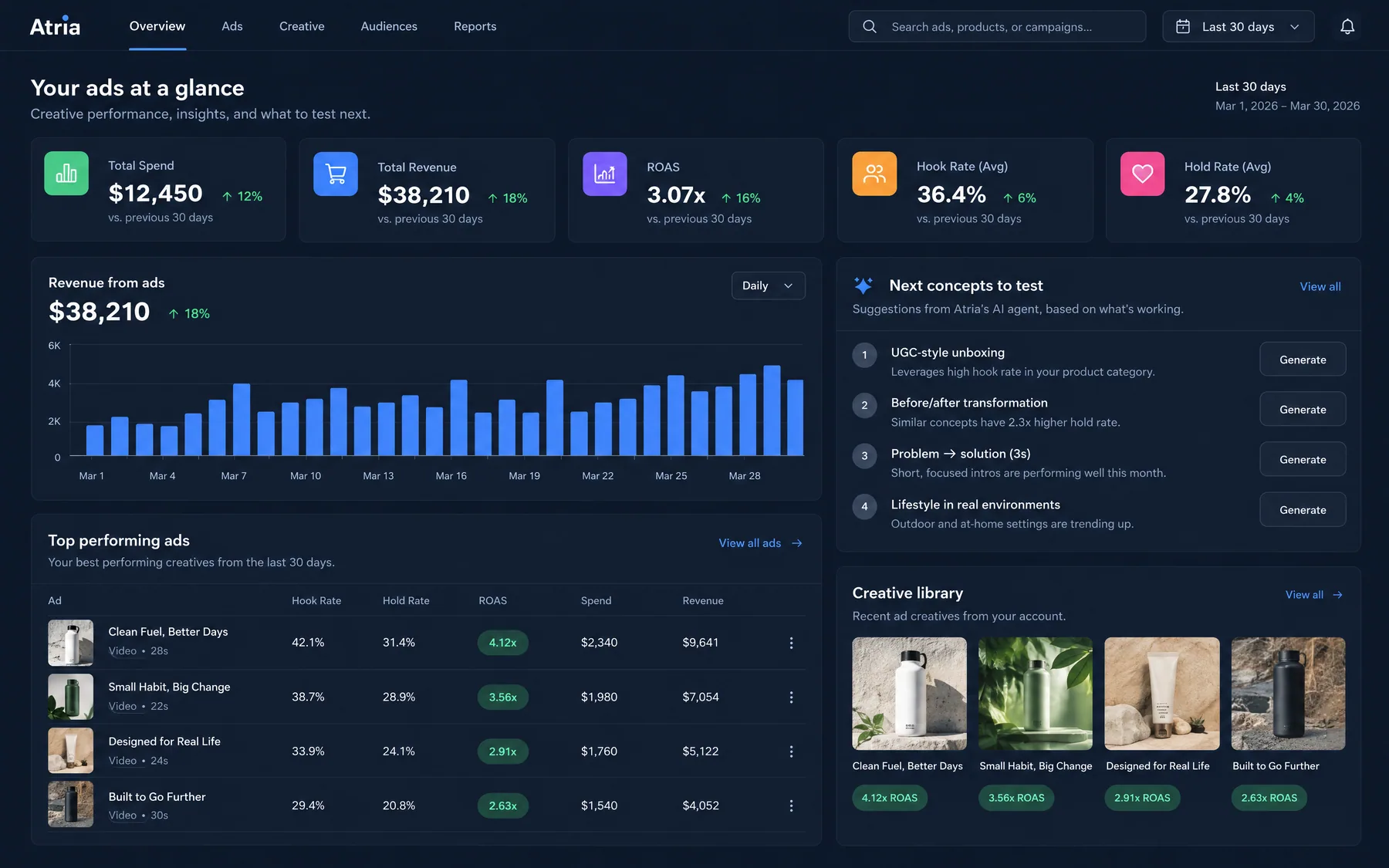Open the Reports tab
Viewport: 1389px width, 868px height.
pyautogui.click(x=475, y=26)
